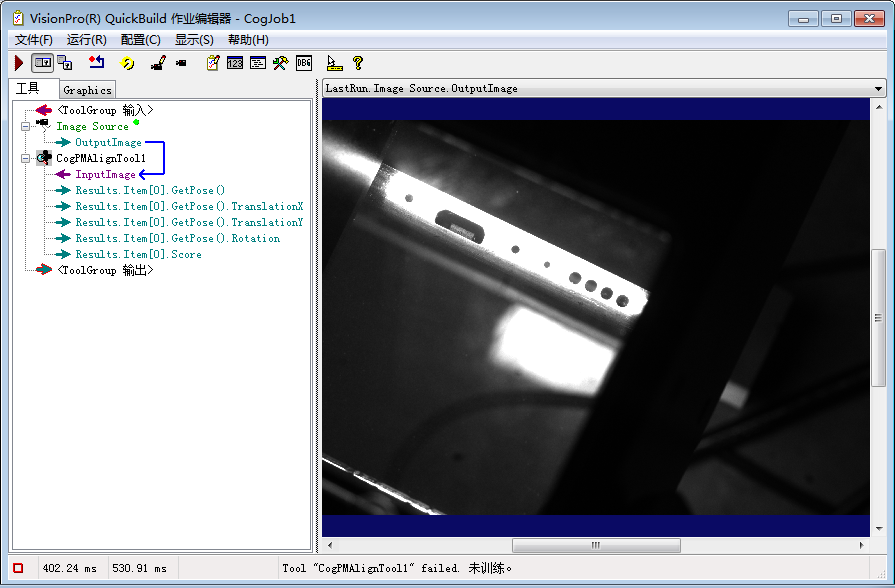The width and height of the screenshot is (895, 588).
Task: Switch to the Graphics tab
Action: click(88, 90)
